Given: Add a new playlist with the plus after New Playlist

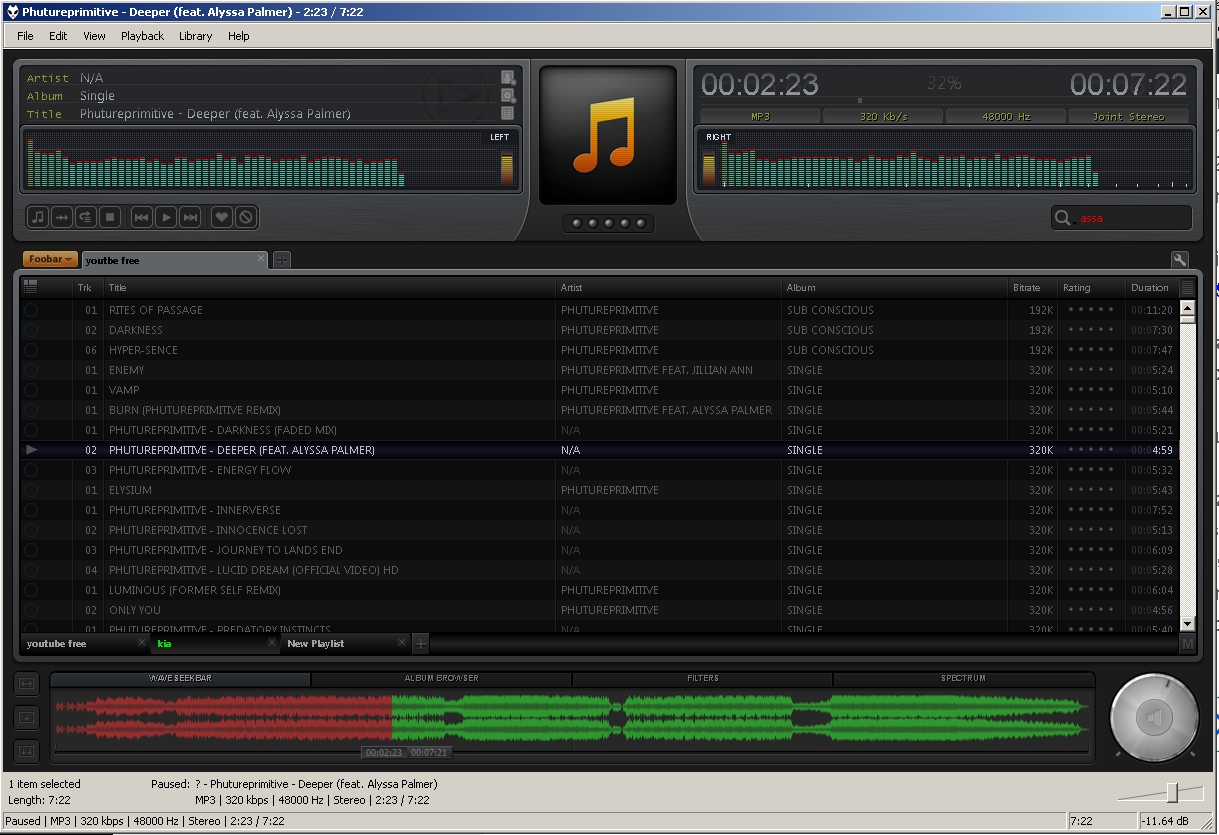Looking at the screenshot, I should pyautogui.click(x=421, y=643).
